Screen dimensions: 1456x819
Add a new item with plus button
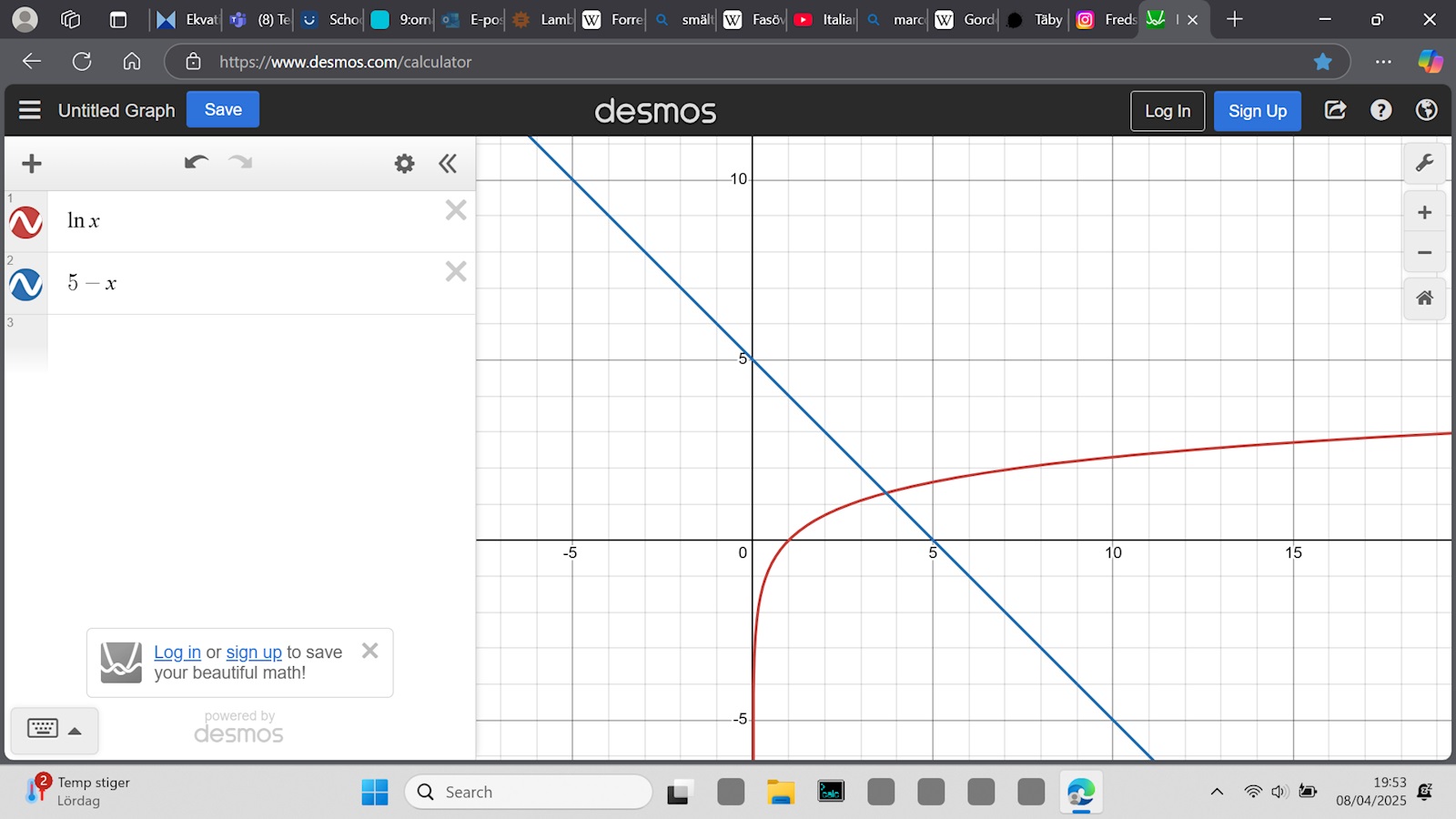tap(32, 164)
